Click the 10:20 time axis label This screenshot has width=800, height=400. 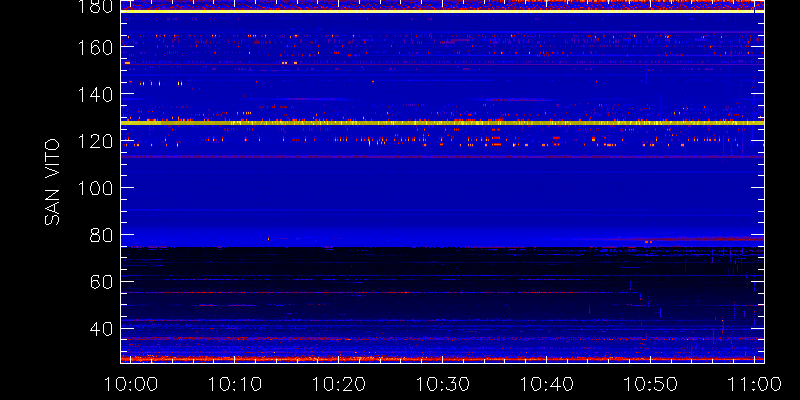click(338, 384)
